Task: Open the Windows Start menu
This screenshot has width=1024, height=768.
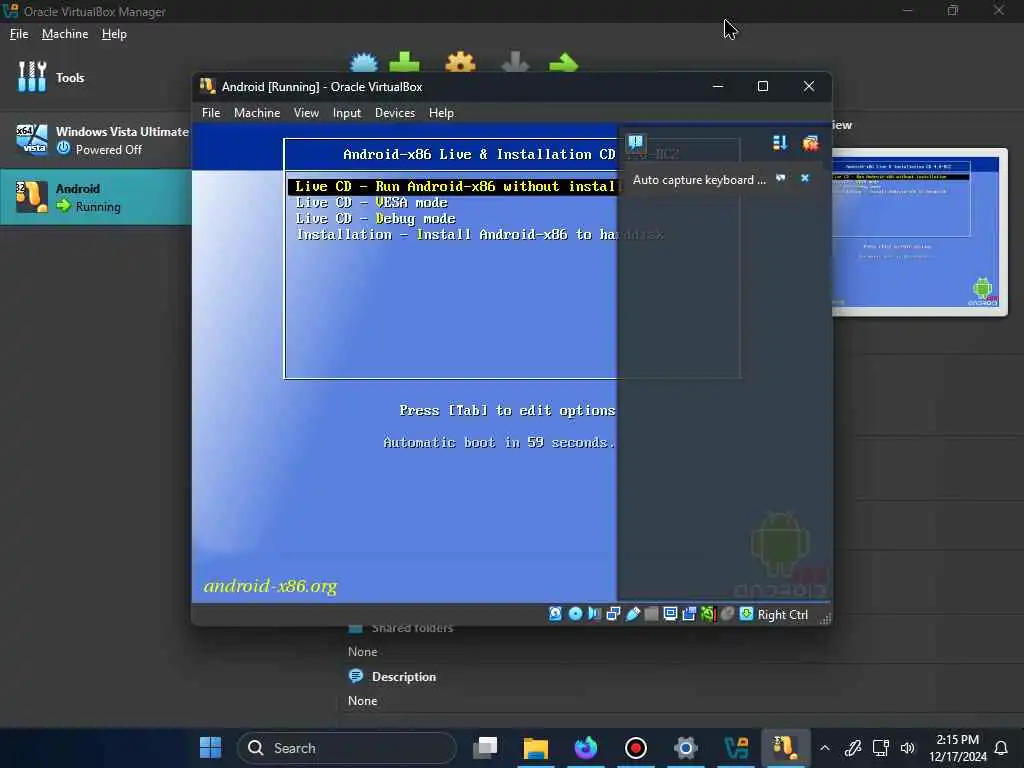Action: pyautogui.click(x=210, y=748)
